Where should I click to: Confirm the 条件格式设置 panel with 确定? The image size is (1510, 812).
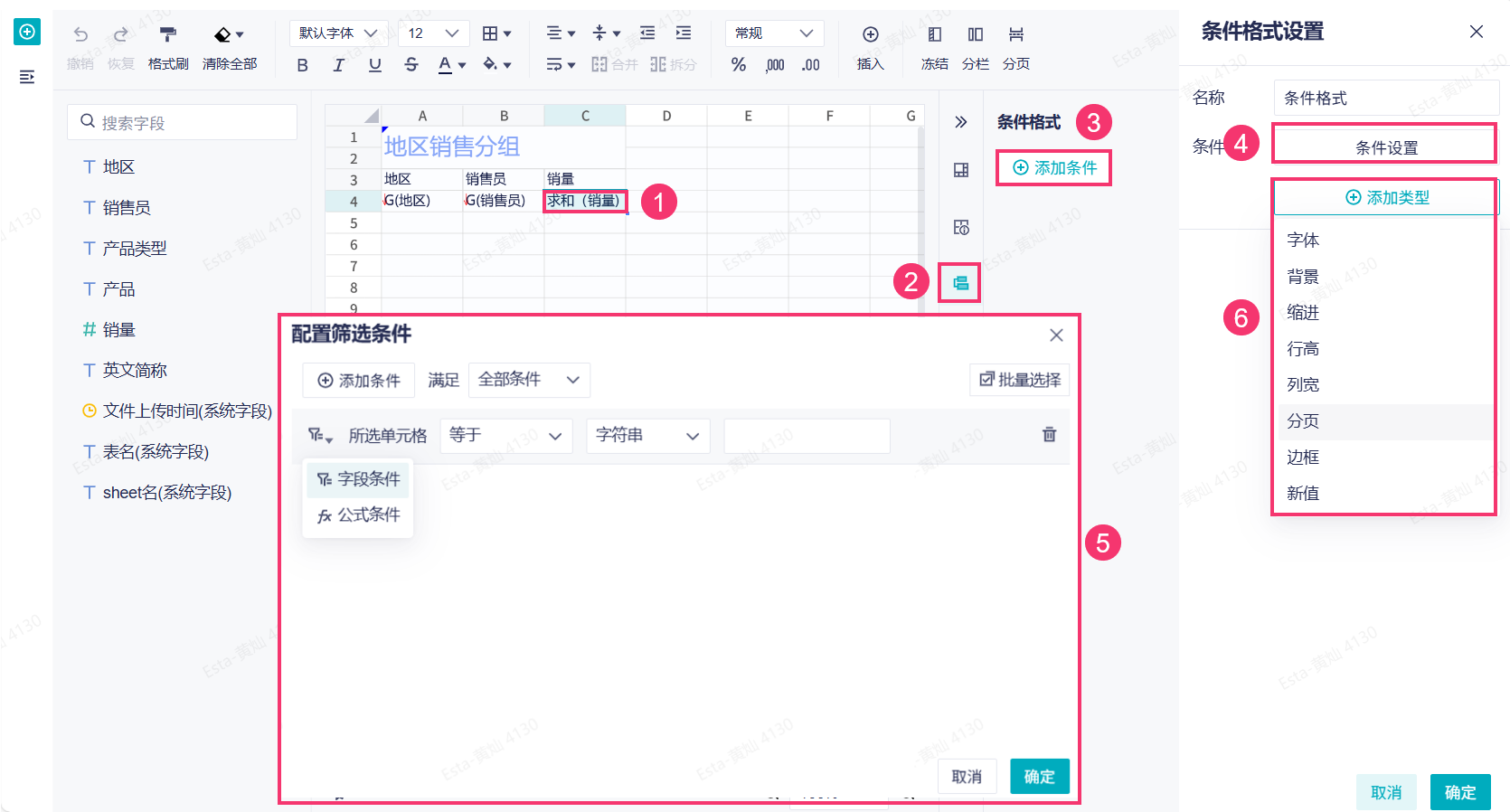point(1460,792)
